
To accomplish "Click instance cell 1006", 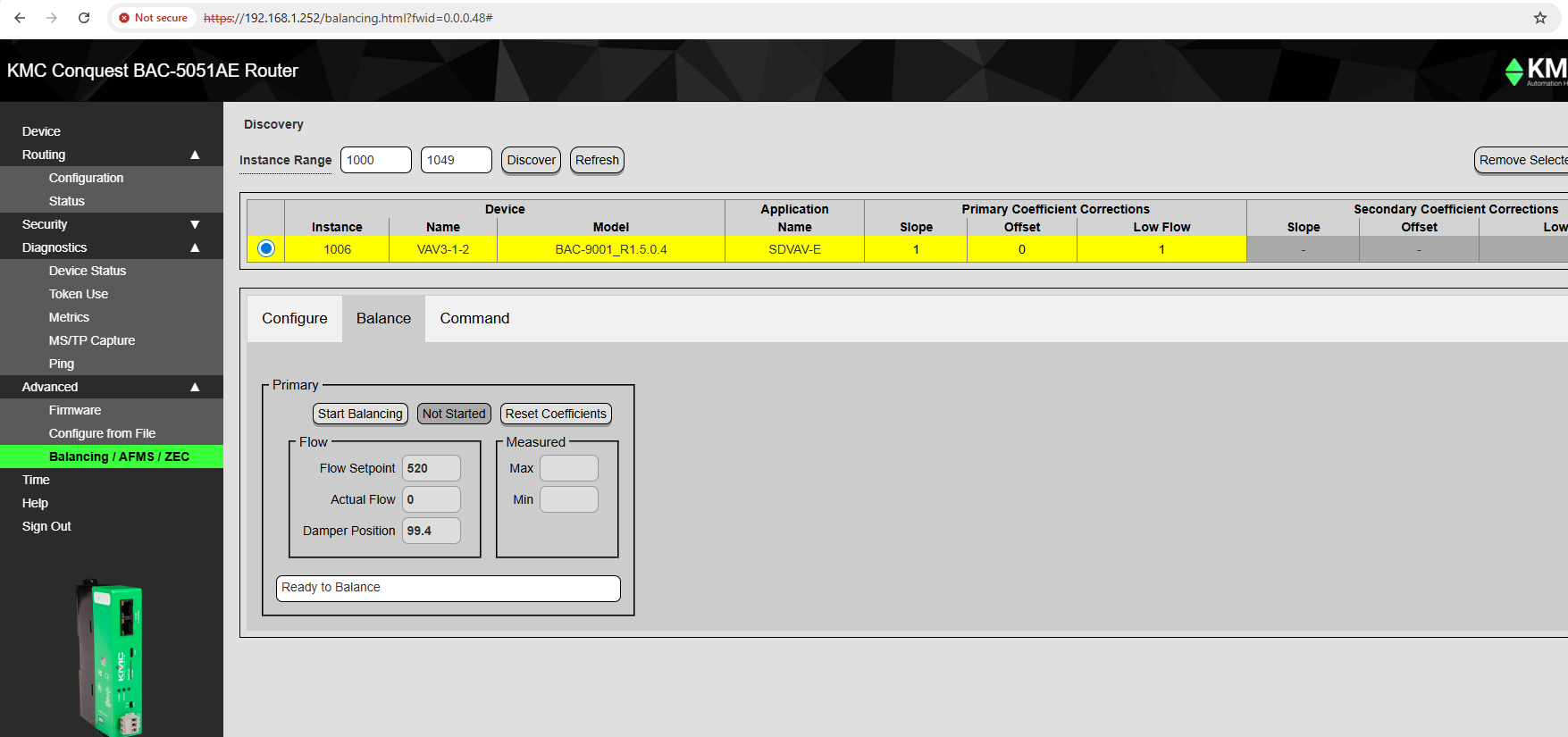I will [x=337, y=249].
